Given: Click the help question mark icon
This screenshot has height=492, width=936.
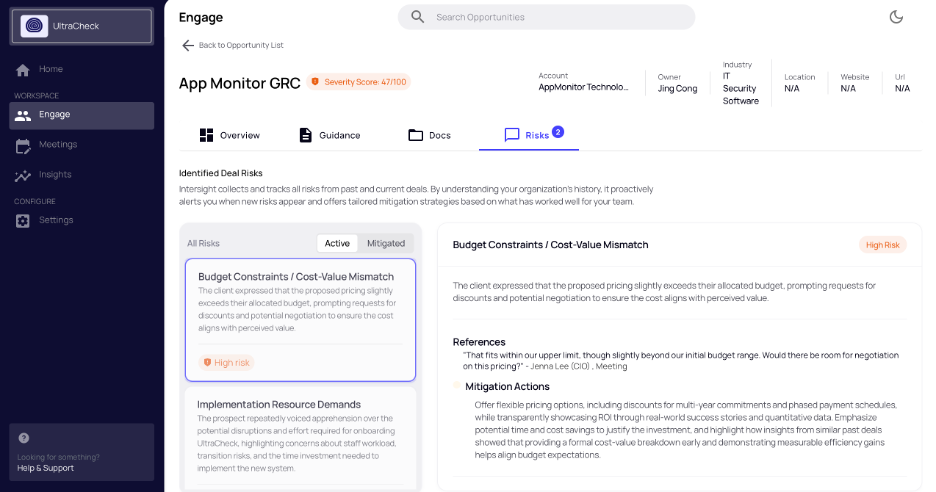Looking at the screenshot, I should pos(24,438).
